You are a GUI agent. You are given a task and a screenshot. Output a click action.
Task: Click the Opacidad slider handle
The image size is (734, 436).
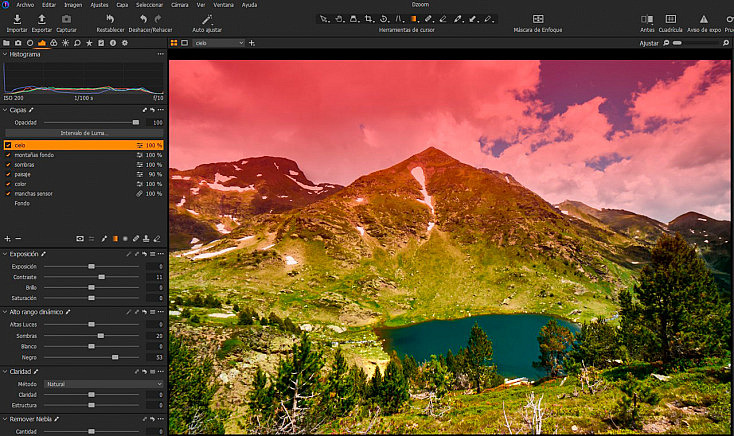click(x=136, y=123)
